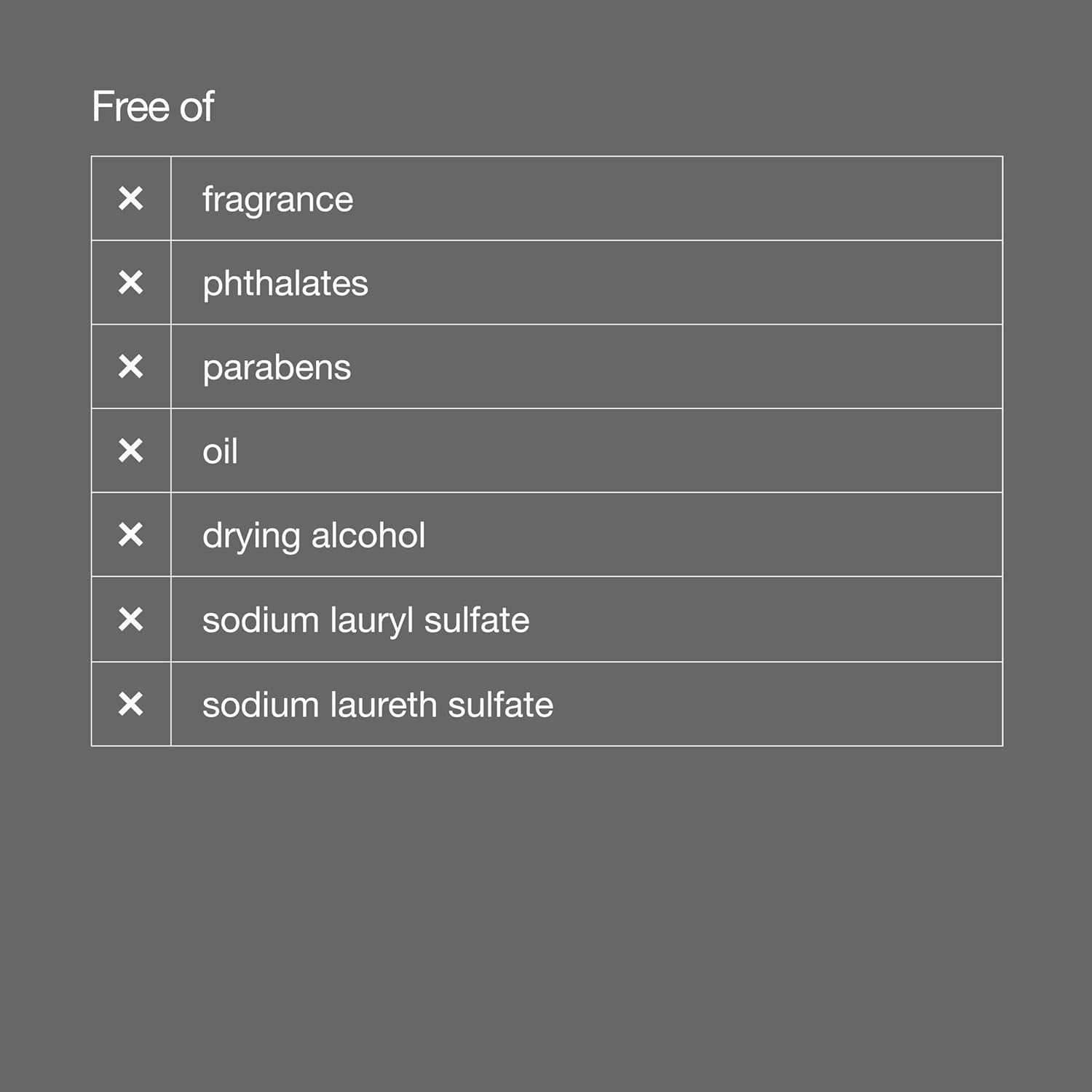Click "sulfate" in the sodium laureth row

pos(500,705)
